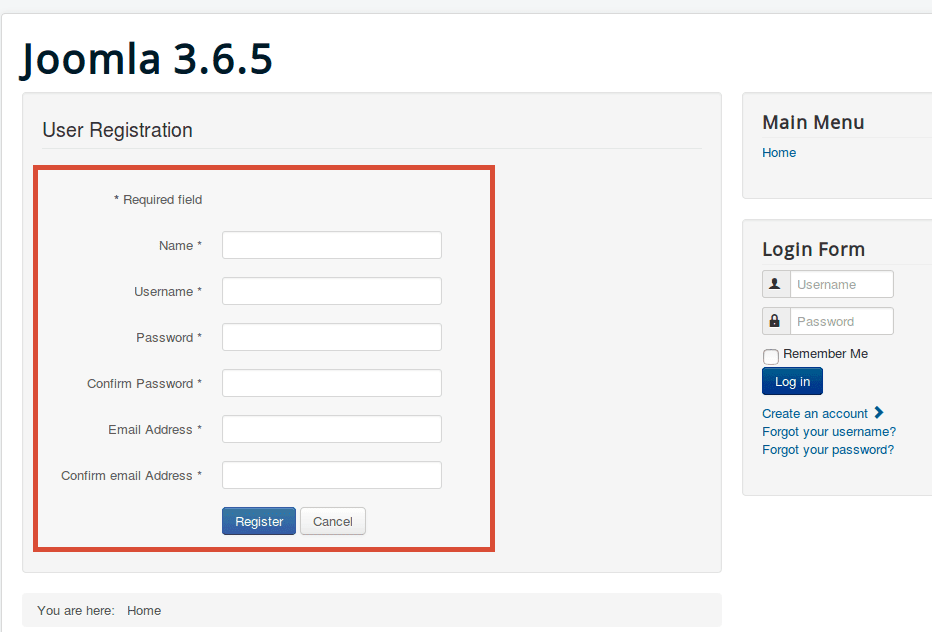
Task: Click the You are here: breadcrumb text
Action: [75, 611]
